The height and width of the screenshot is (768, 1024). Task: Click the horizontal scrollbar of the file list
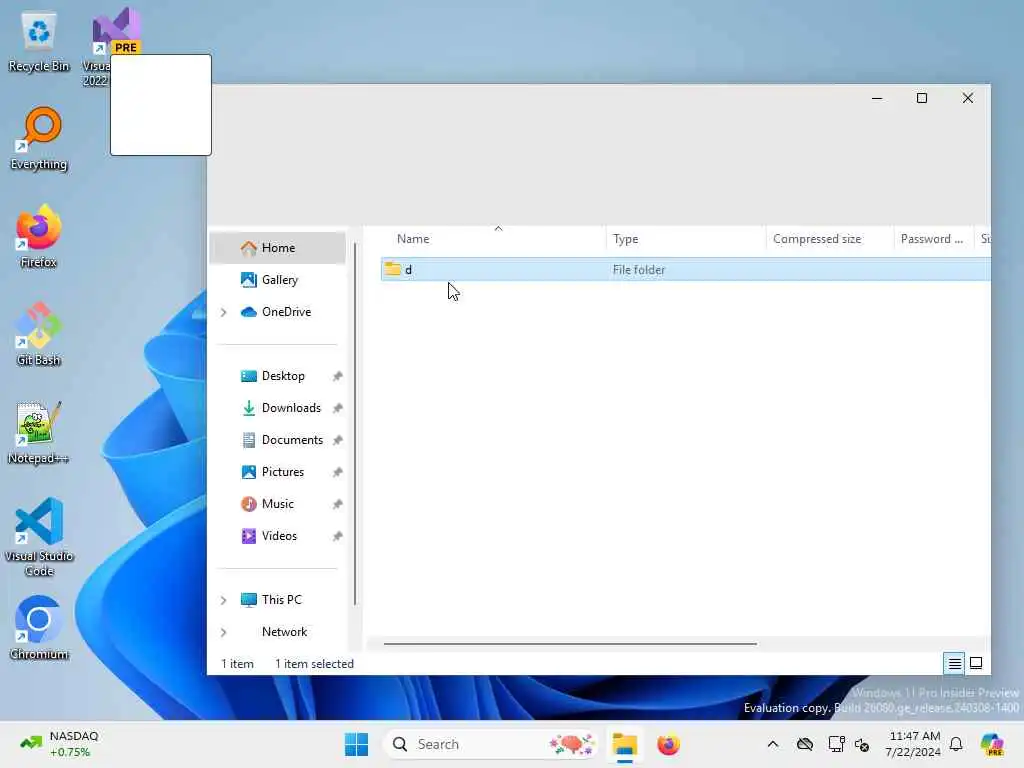(570, 644)
